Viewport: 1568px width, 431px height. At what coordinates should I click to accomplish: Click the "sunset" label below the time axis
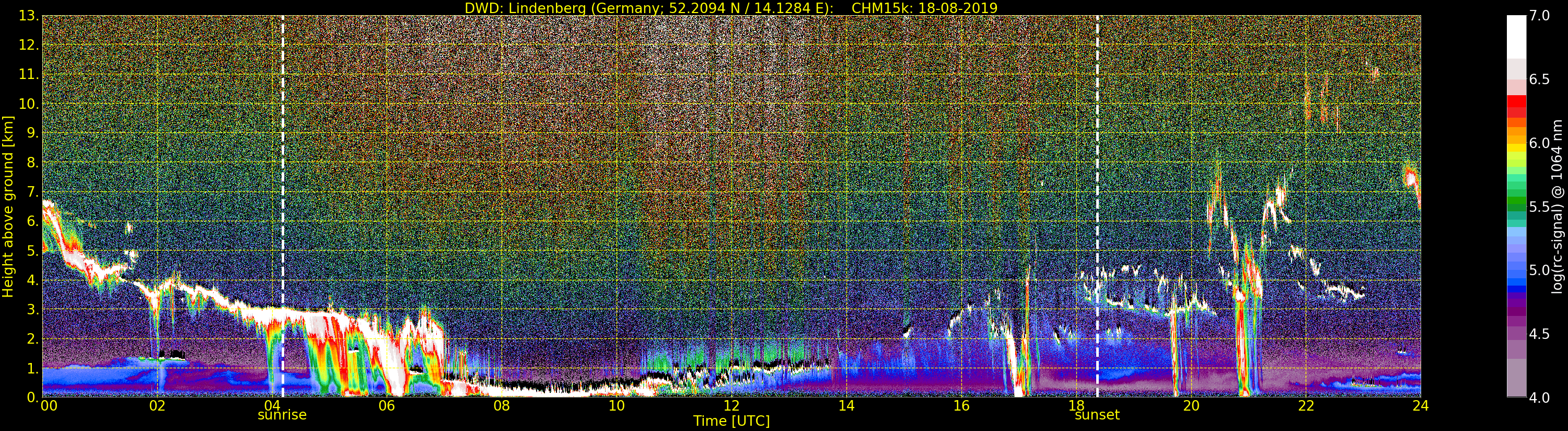(1097, 415)
